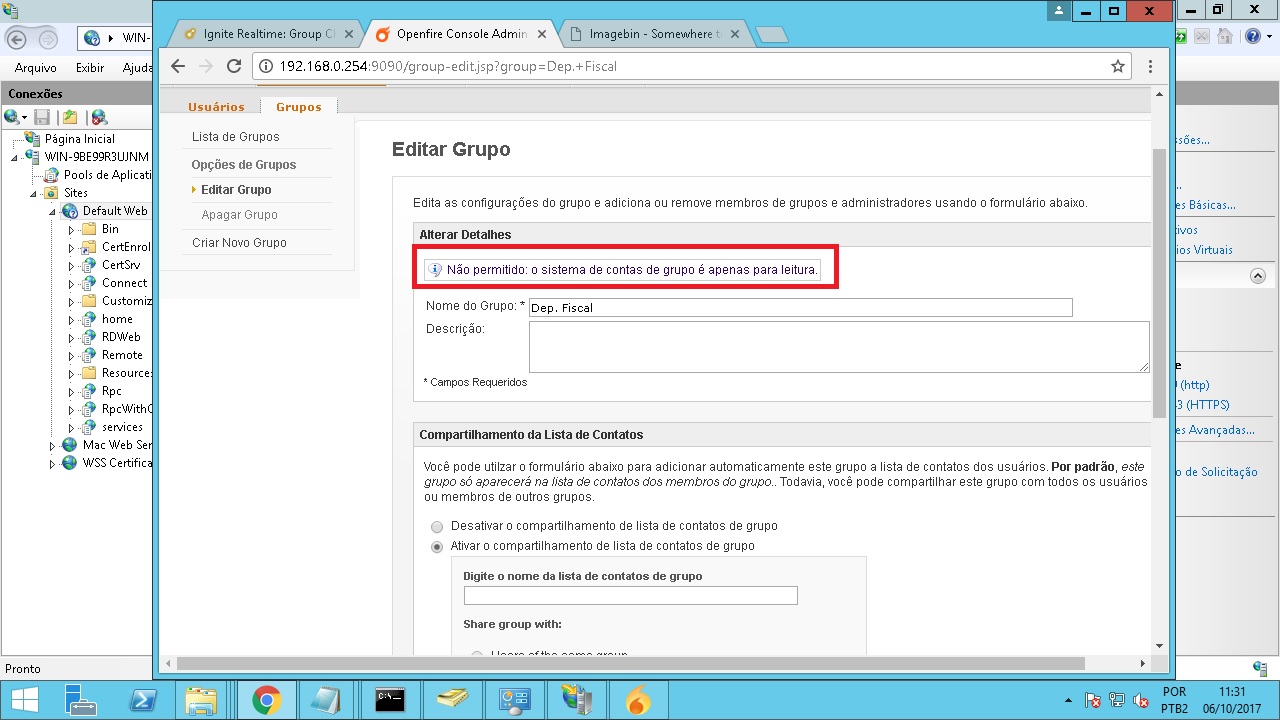This screenshot has height=720, width=1280.
Task: Open Command Prompt taskbar icon
Action: (390, 701)
